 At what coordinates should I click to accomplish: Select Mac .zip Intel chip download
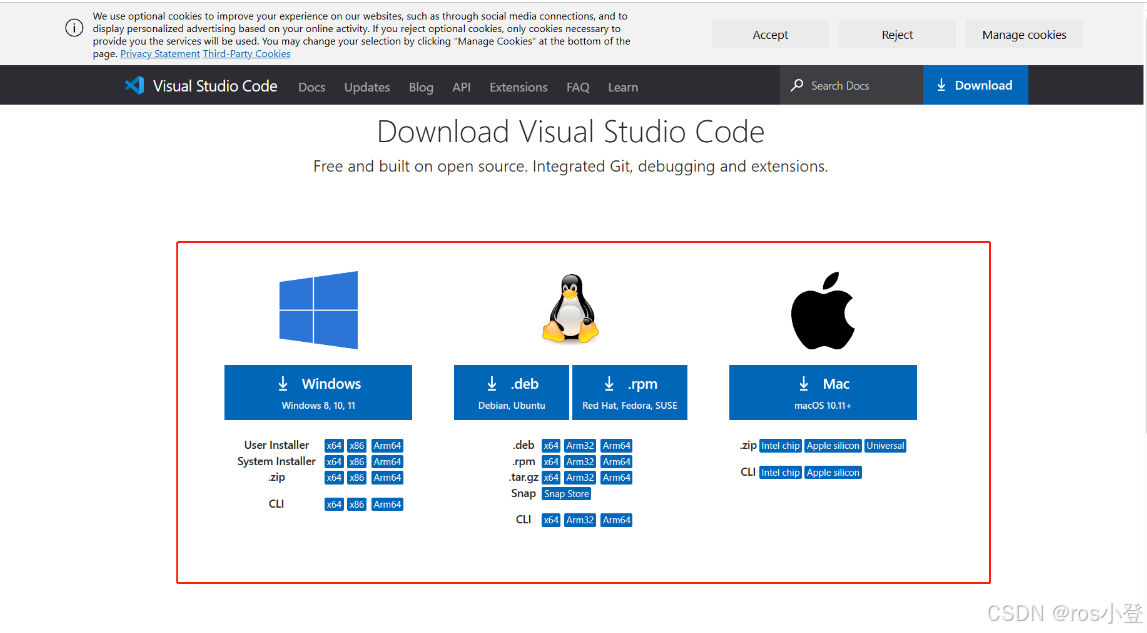781,446
